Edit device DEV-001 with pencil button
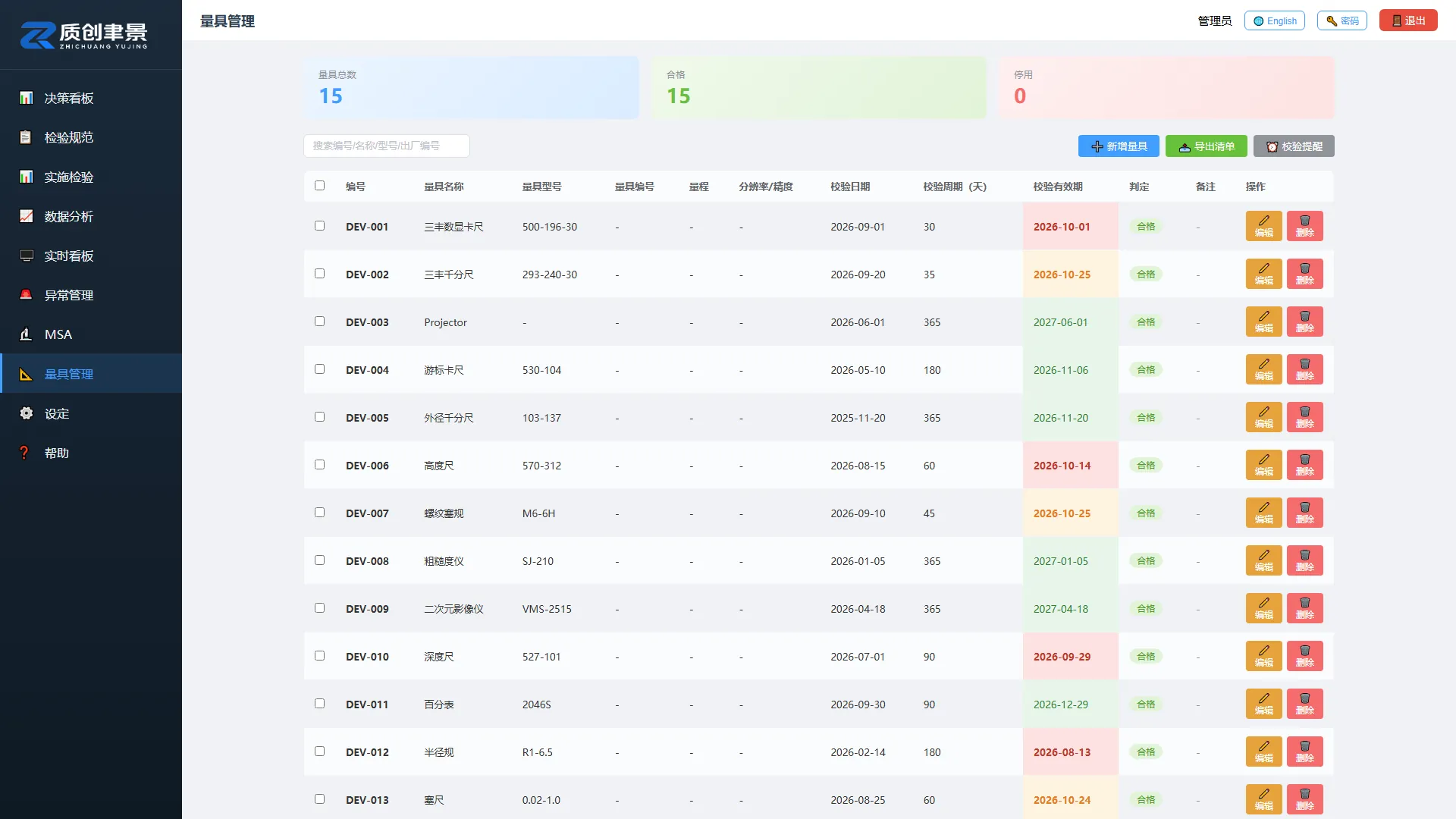1456x819 pixels. (x=1263, y=226)
